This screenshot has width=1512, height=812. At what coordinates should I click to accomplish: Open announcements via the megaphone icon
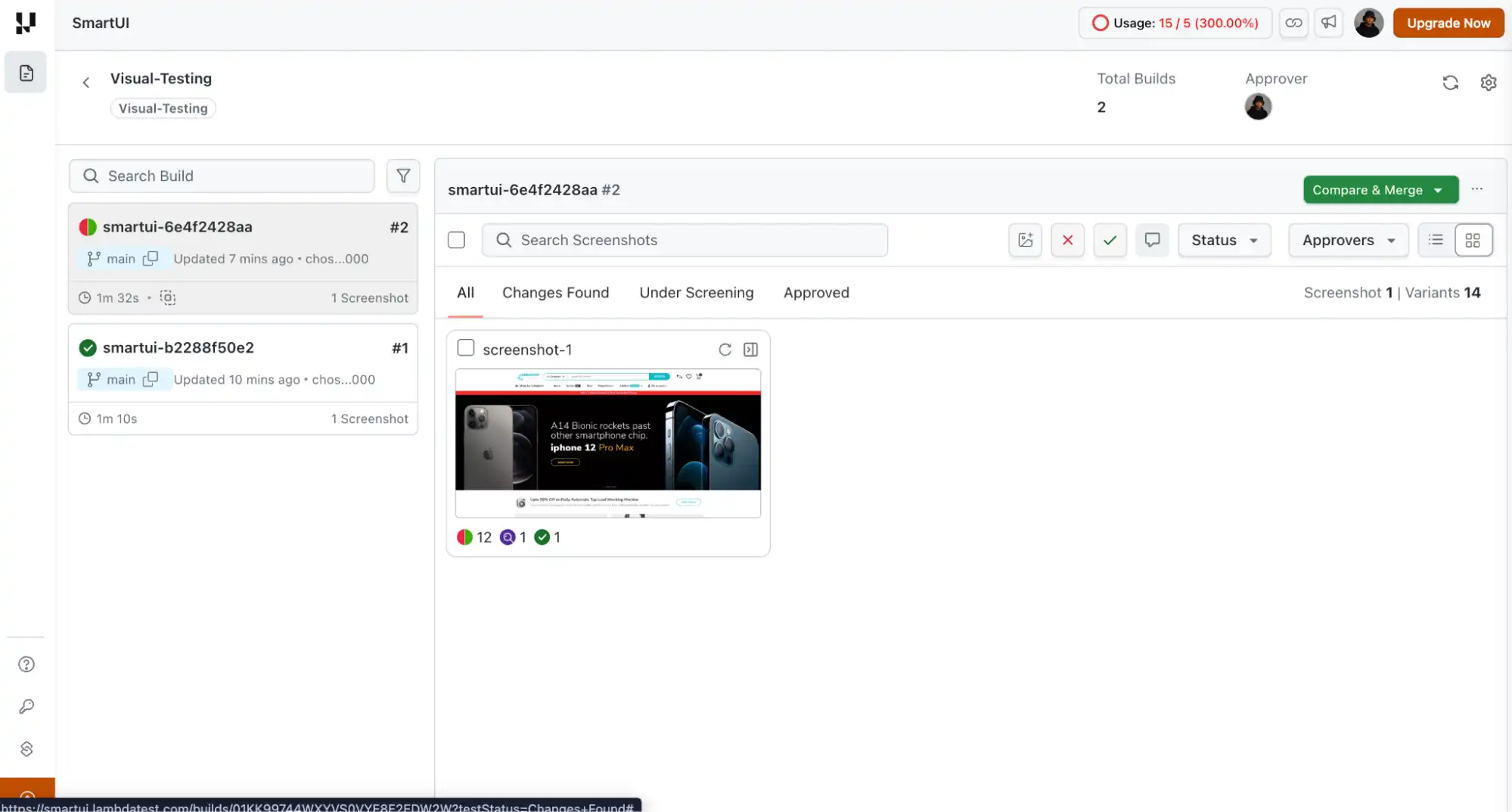1329,23
